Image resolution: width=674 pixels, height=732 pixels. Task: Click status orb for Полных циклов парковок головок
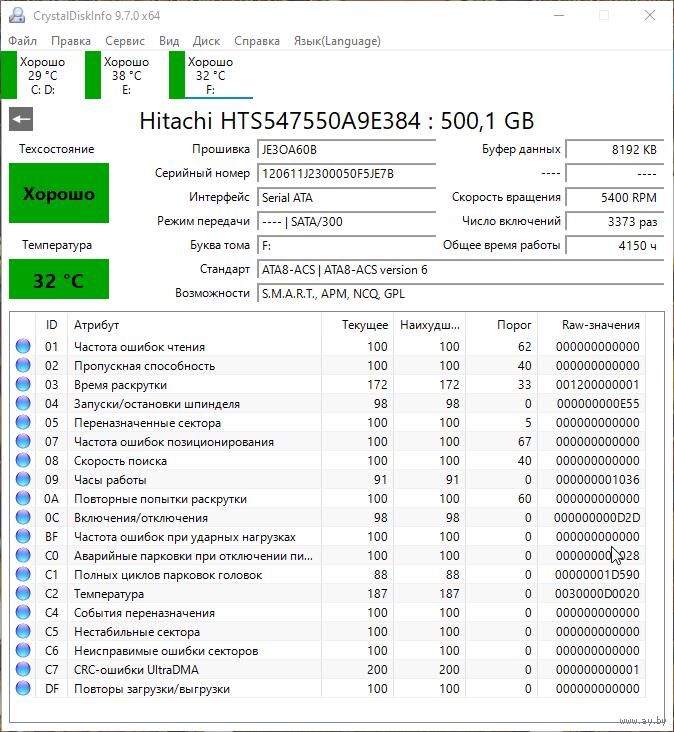click(23, 574)
